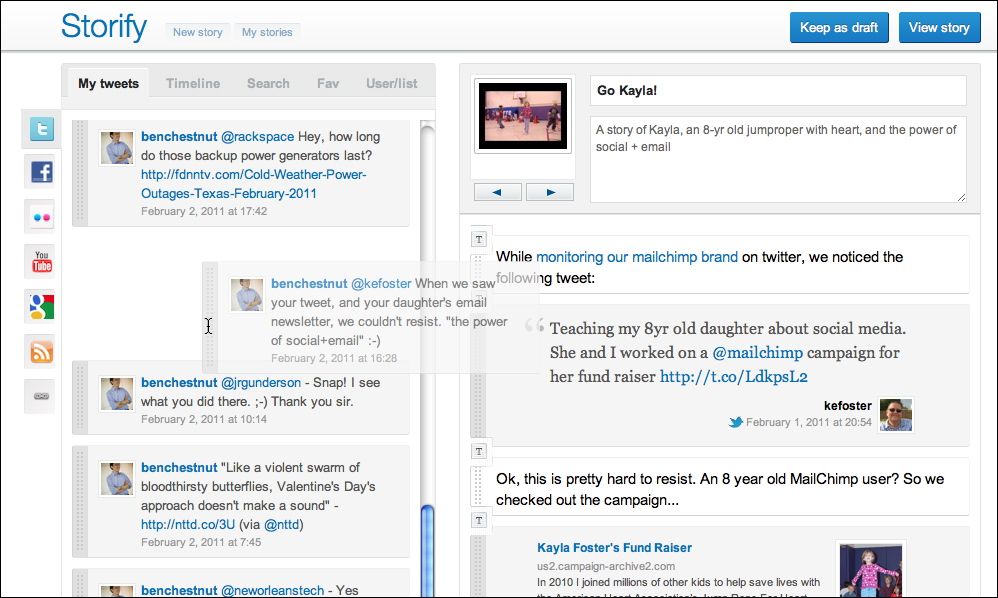Click the Storify logo
The image size is (998, 598).
[x=104, y=27]
